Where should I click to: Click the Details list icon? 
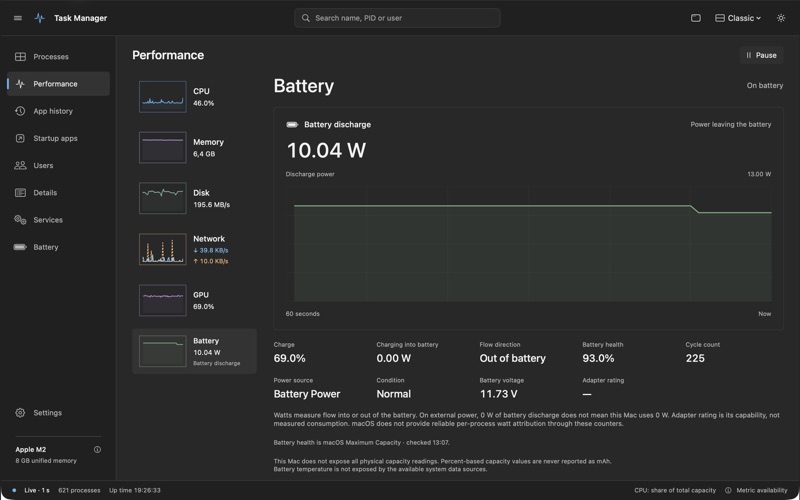[20, 193]
